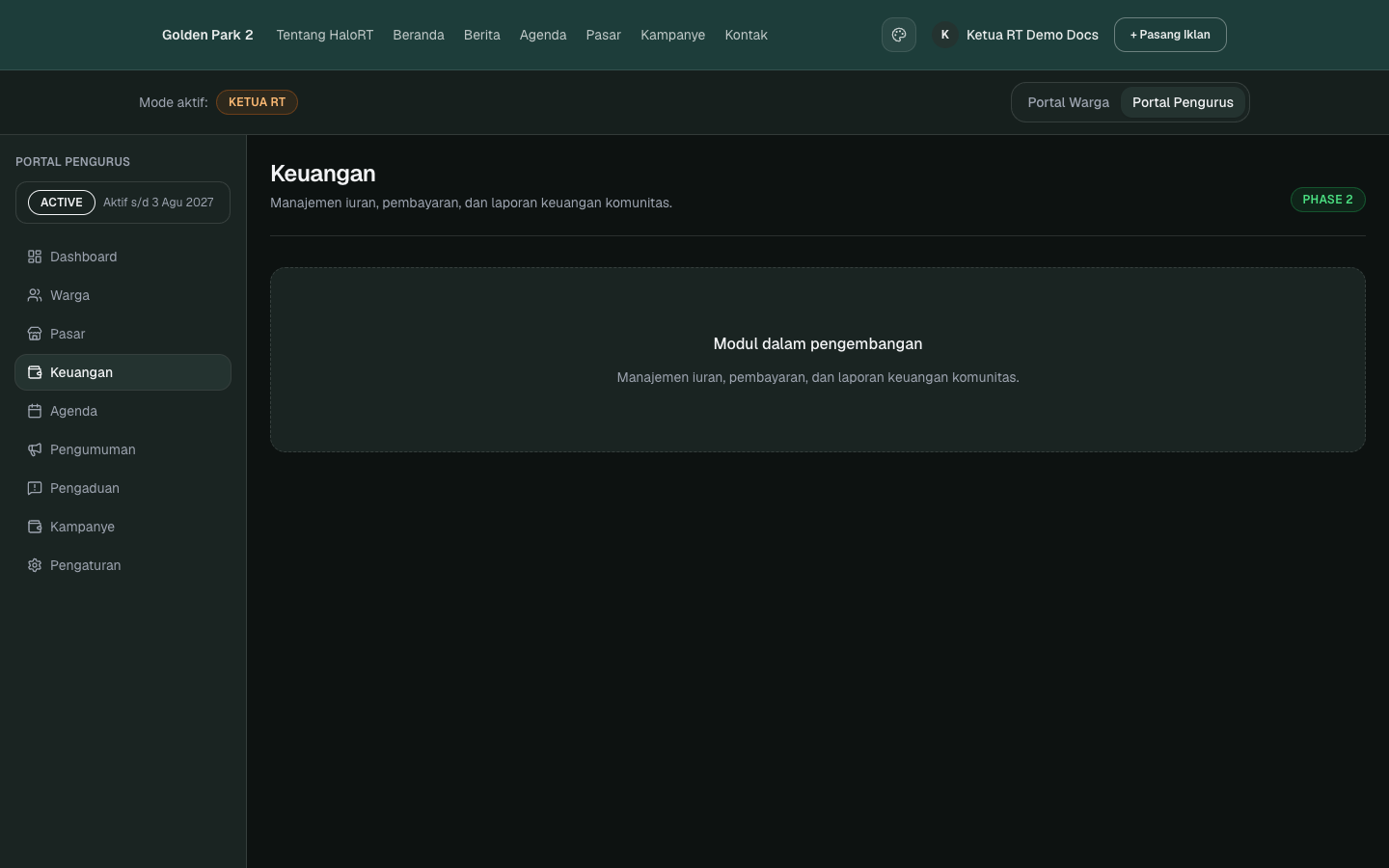Click the Keuangan wallet icon

[35, 372]
